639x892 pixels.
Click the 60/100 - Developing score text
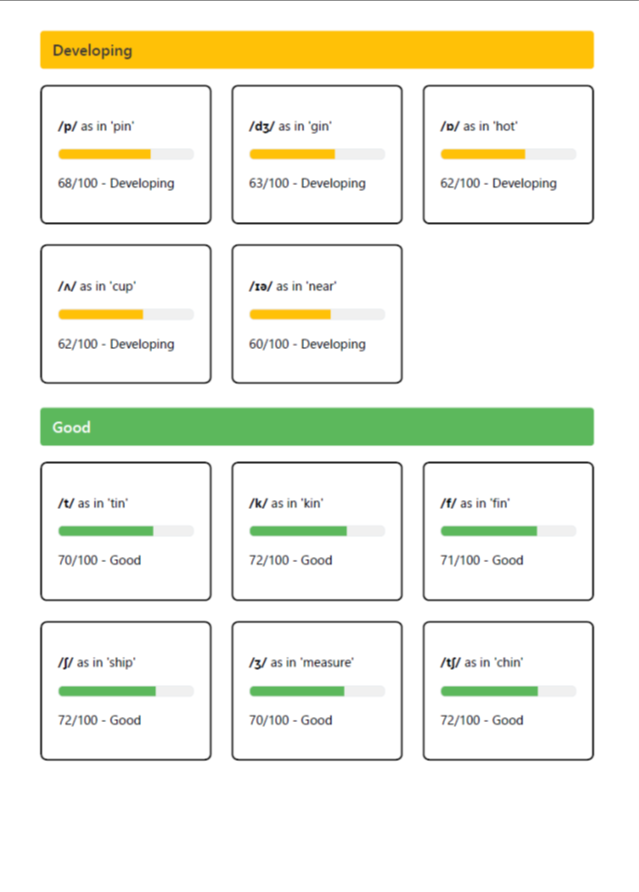pos(307,344)
